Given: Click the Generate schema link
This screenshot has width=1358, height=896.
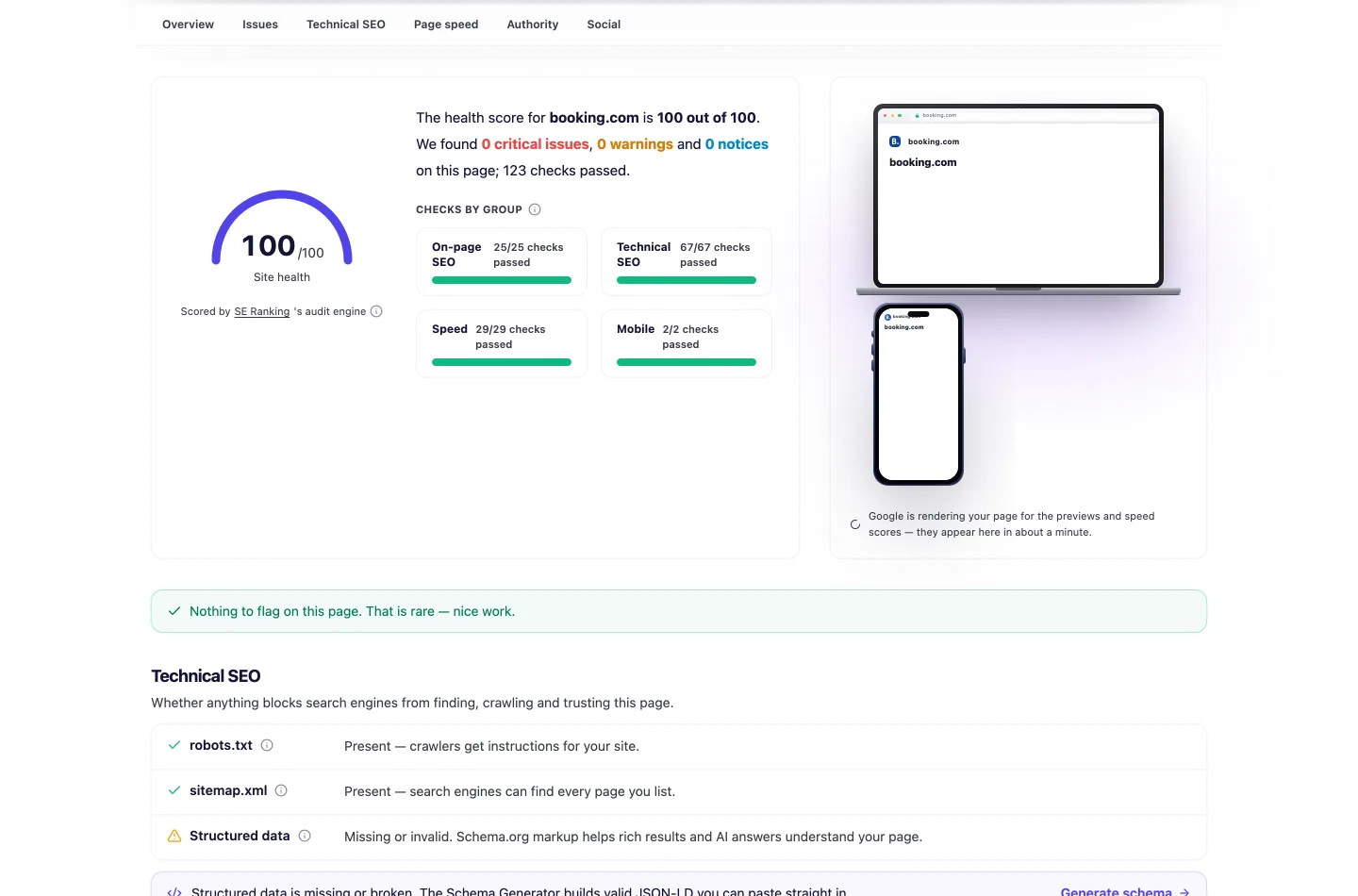Looking at the screenshot, I should pyautogui.click(x=1125, y=891).
